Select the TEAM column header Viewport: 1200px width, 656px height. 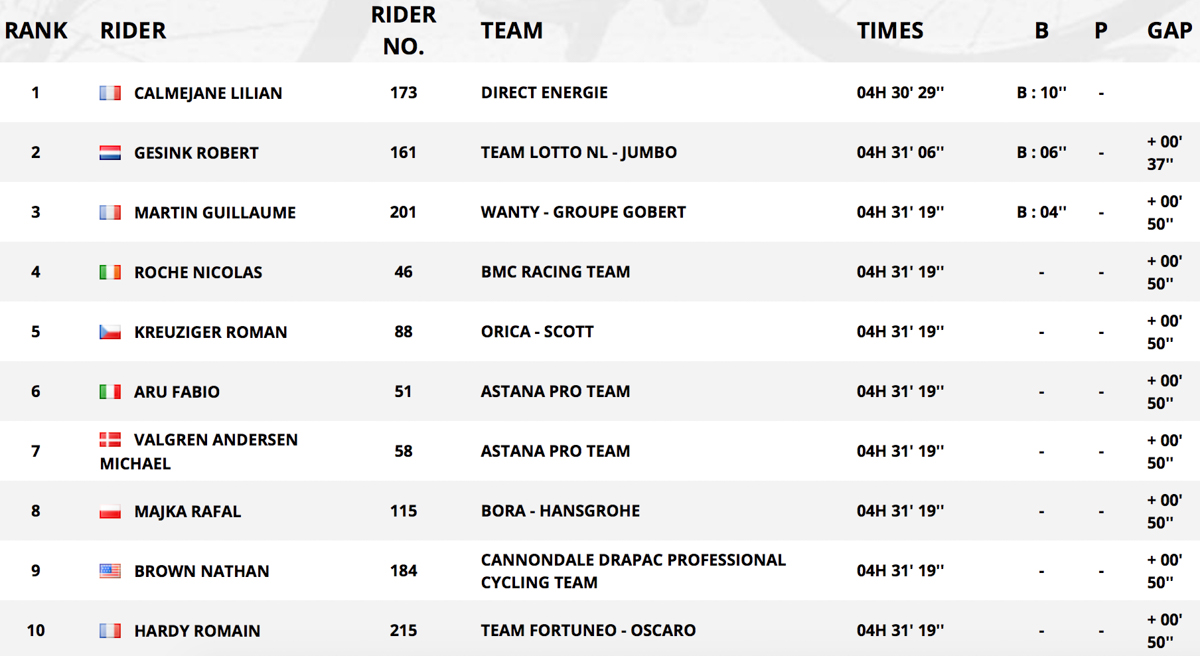511,31
